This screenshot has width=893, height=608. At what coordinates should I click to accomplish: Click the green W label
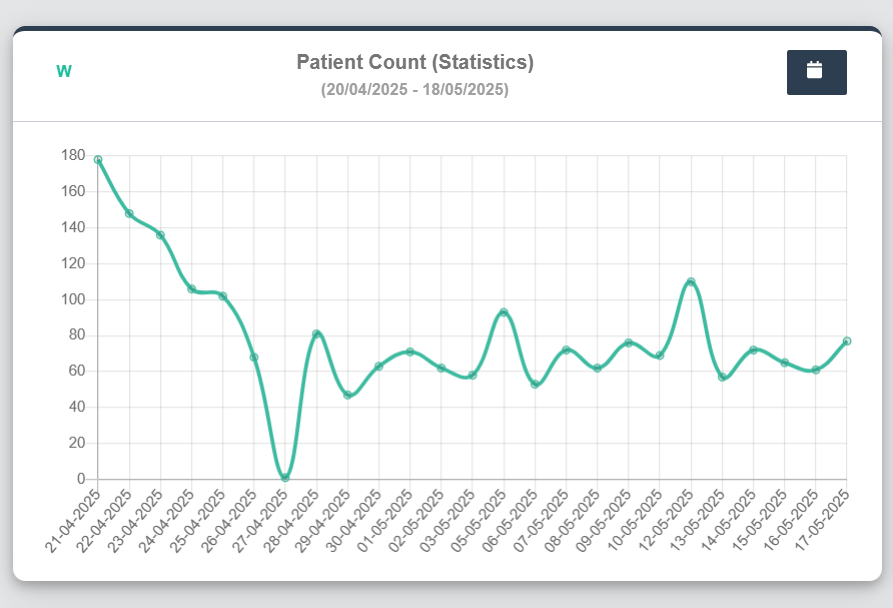64,71
